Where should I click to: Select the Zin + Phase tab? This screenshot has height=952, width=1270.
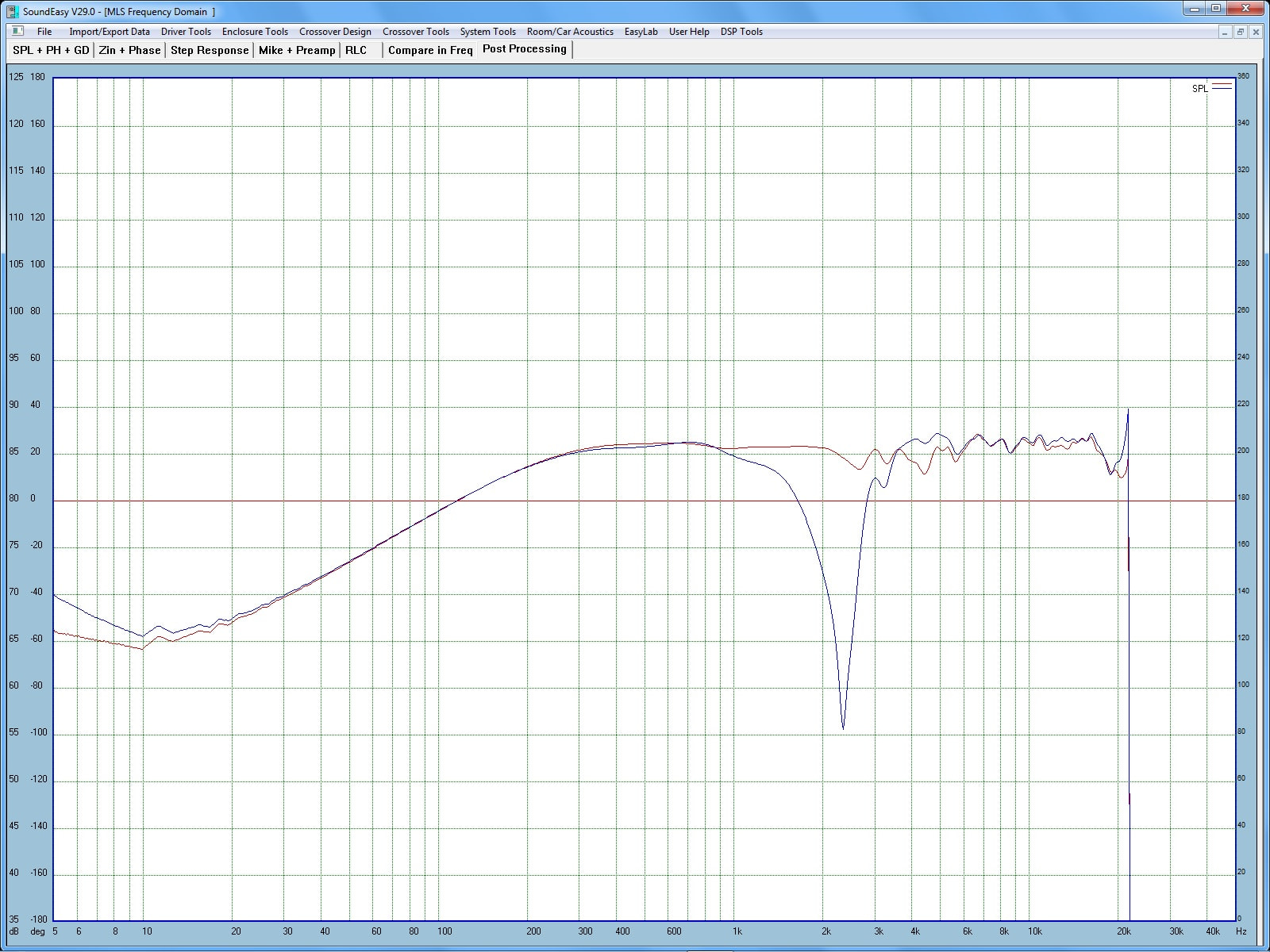pyautogui.click(x=129, y=50)
